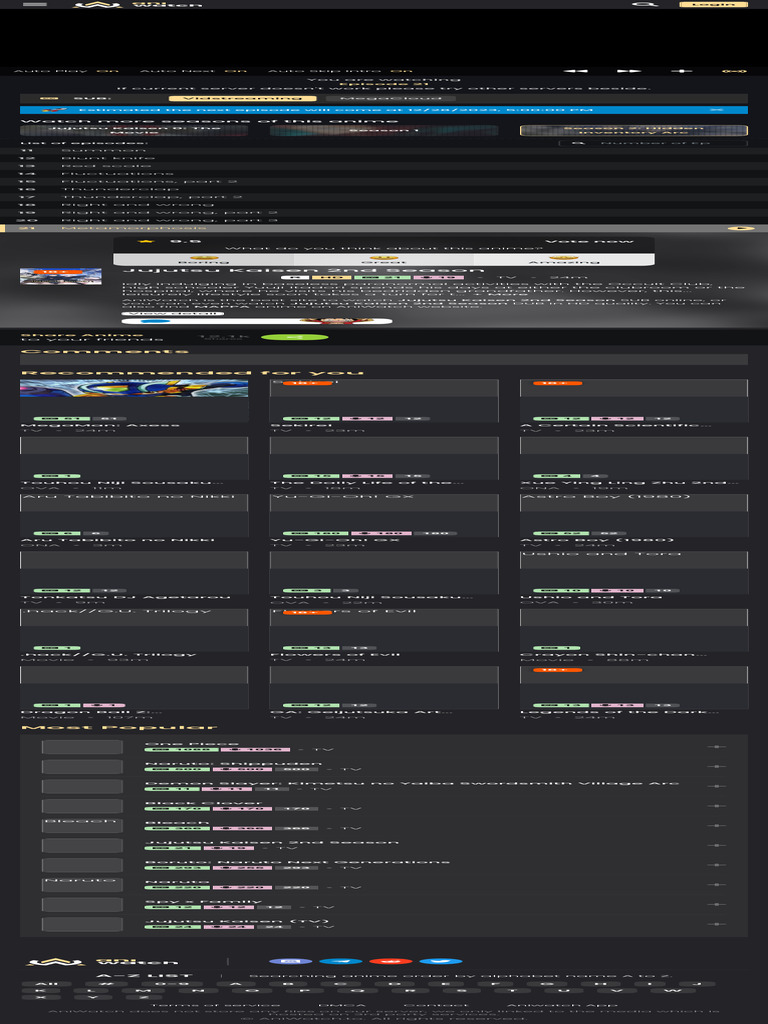This screenshot has height=1024, width=768.
Task: Play episode 11 Summon
Action: point(384,150)
